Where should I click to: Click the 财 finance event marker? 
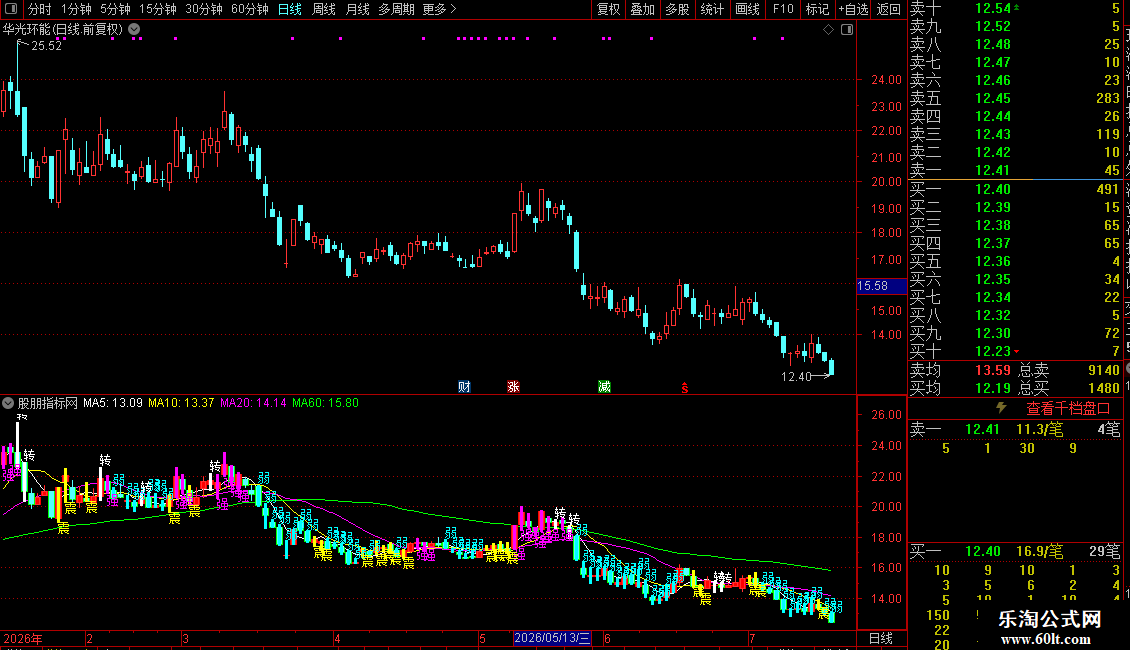464,387
